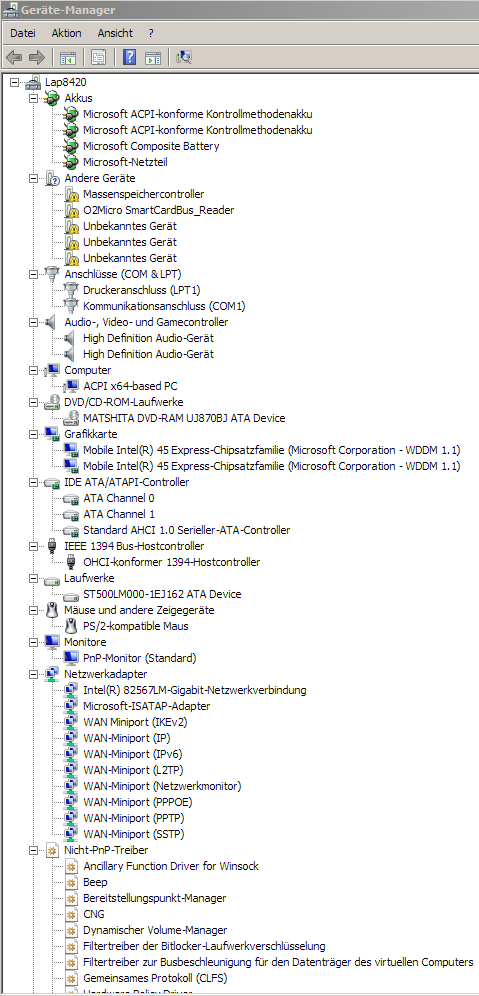Viewport: 479px width, 996px height.
Task: Collapse the Akkus category
Action: 33,98
